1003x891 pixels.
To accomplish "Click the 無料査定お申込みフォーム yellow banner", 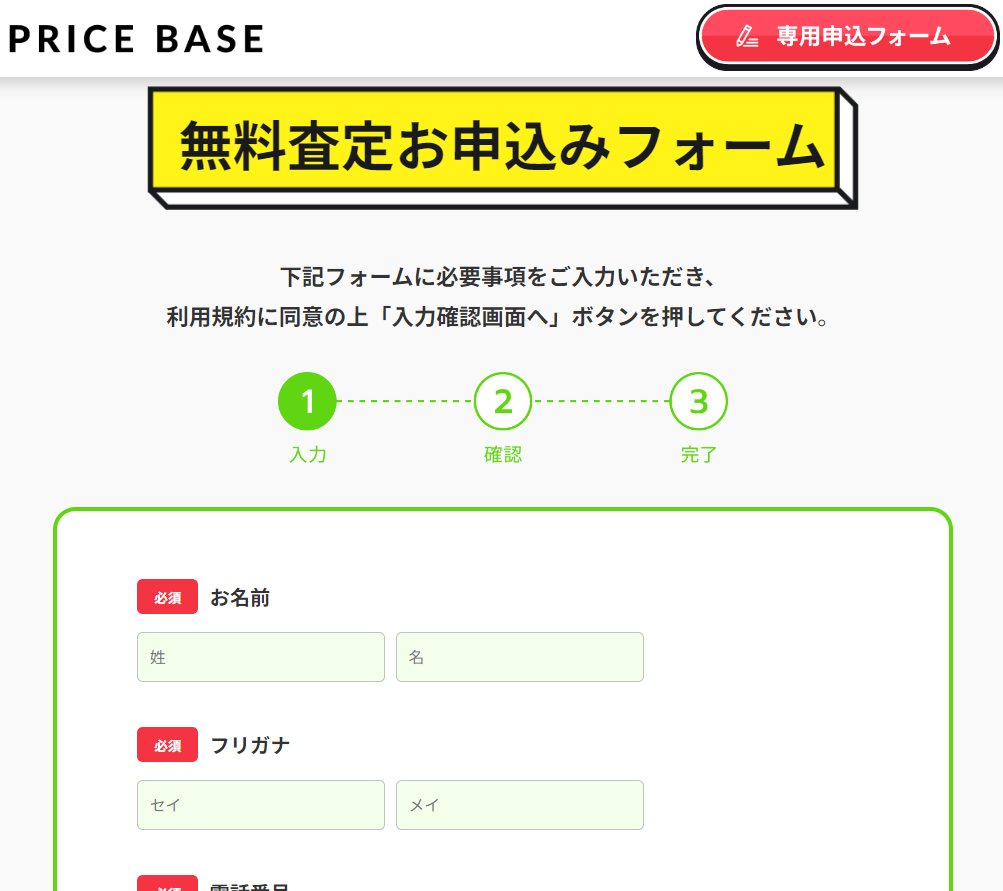I will 503,148.
